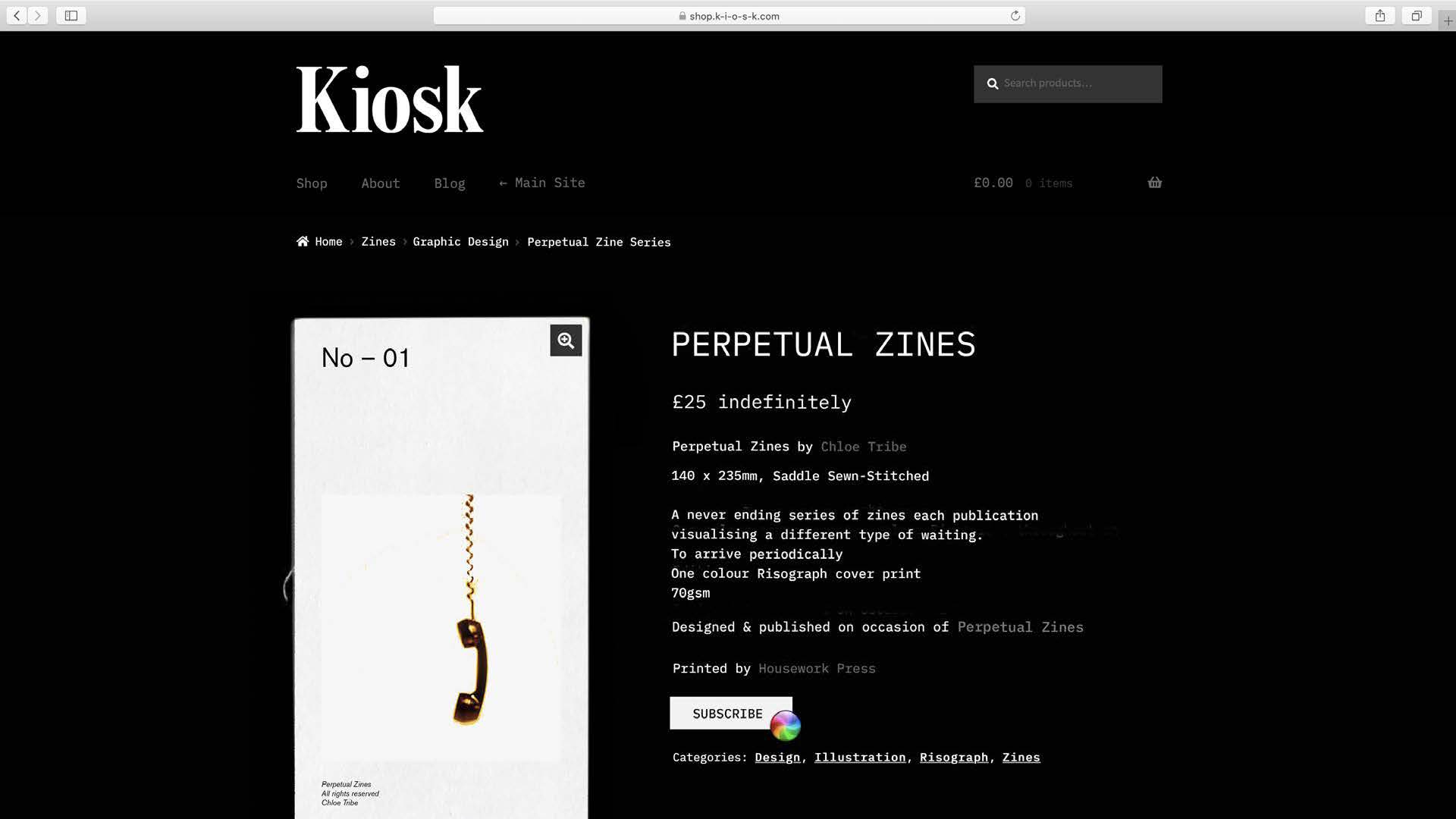Show all tabs overview icon
The width and height of the screenshot is (1456, 819).
click(x=1416, y=16)
